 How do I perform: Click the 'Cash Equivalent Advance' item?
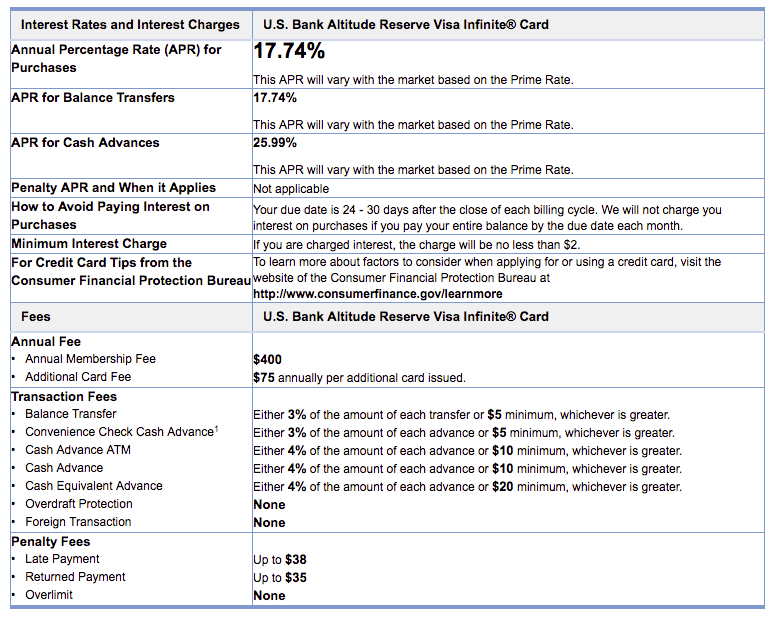(94, 486)
